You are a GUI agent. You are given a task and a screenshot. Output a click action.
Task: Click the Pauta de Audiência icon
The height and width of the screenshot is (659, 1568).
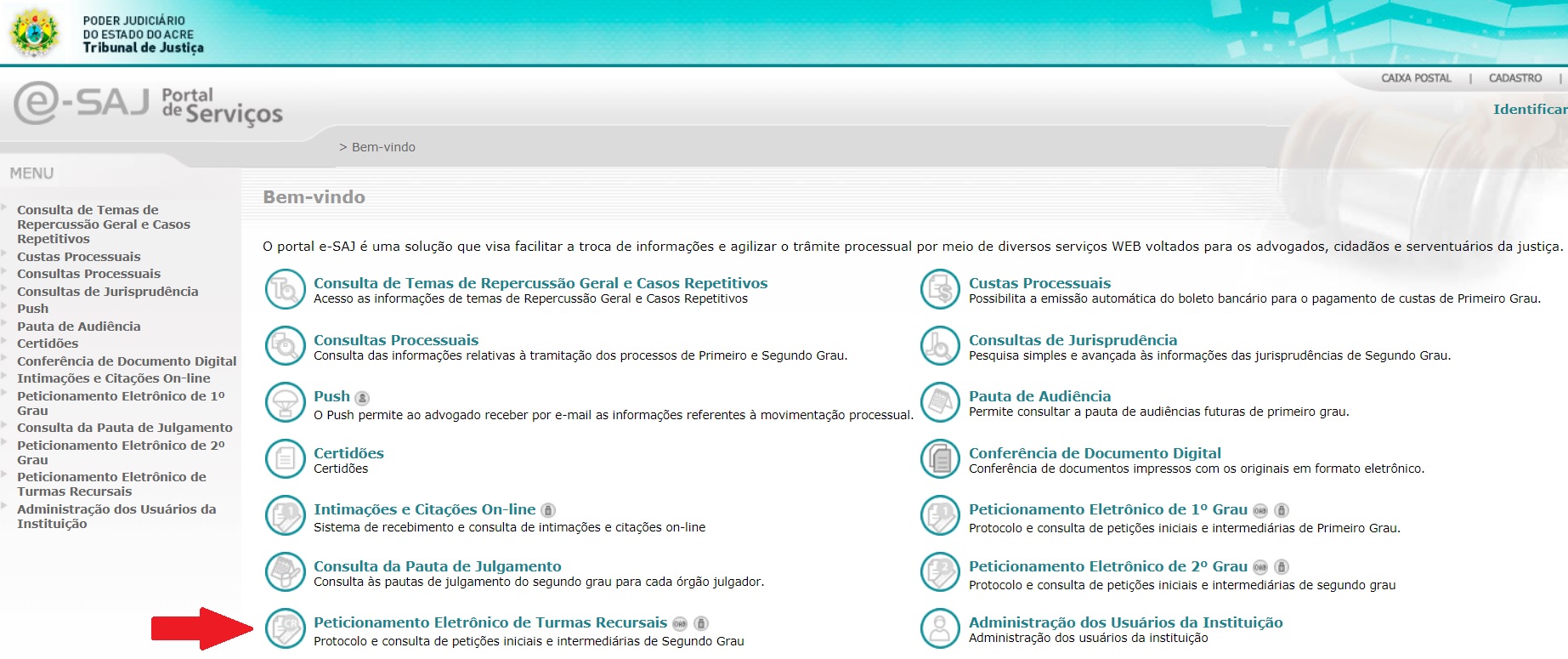tap(940, 402)
